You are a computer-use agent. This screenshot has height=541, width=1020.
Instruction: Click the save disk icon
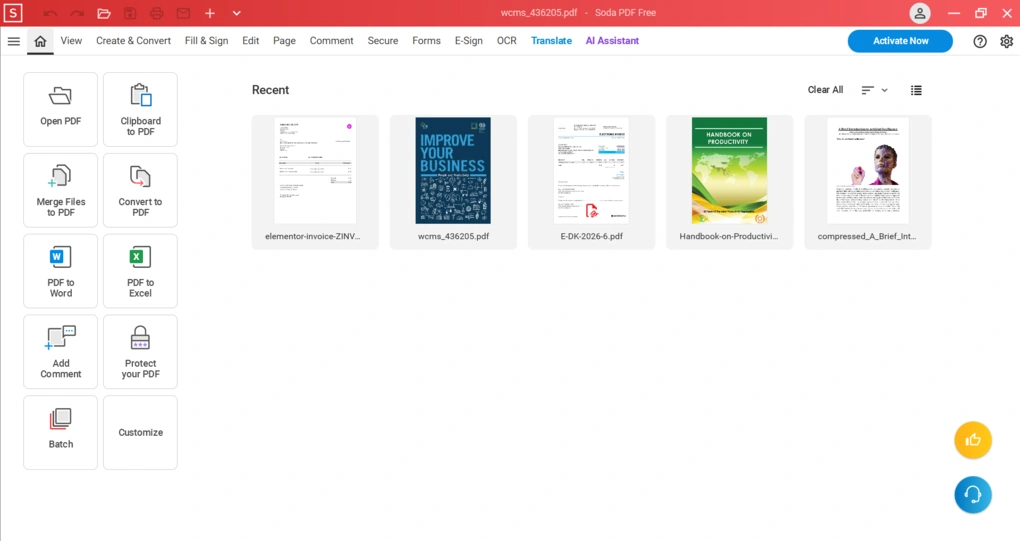click(x=130, y=14)
